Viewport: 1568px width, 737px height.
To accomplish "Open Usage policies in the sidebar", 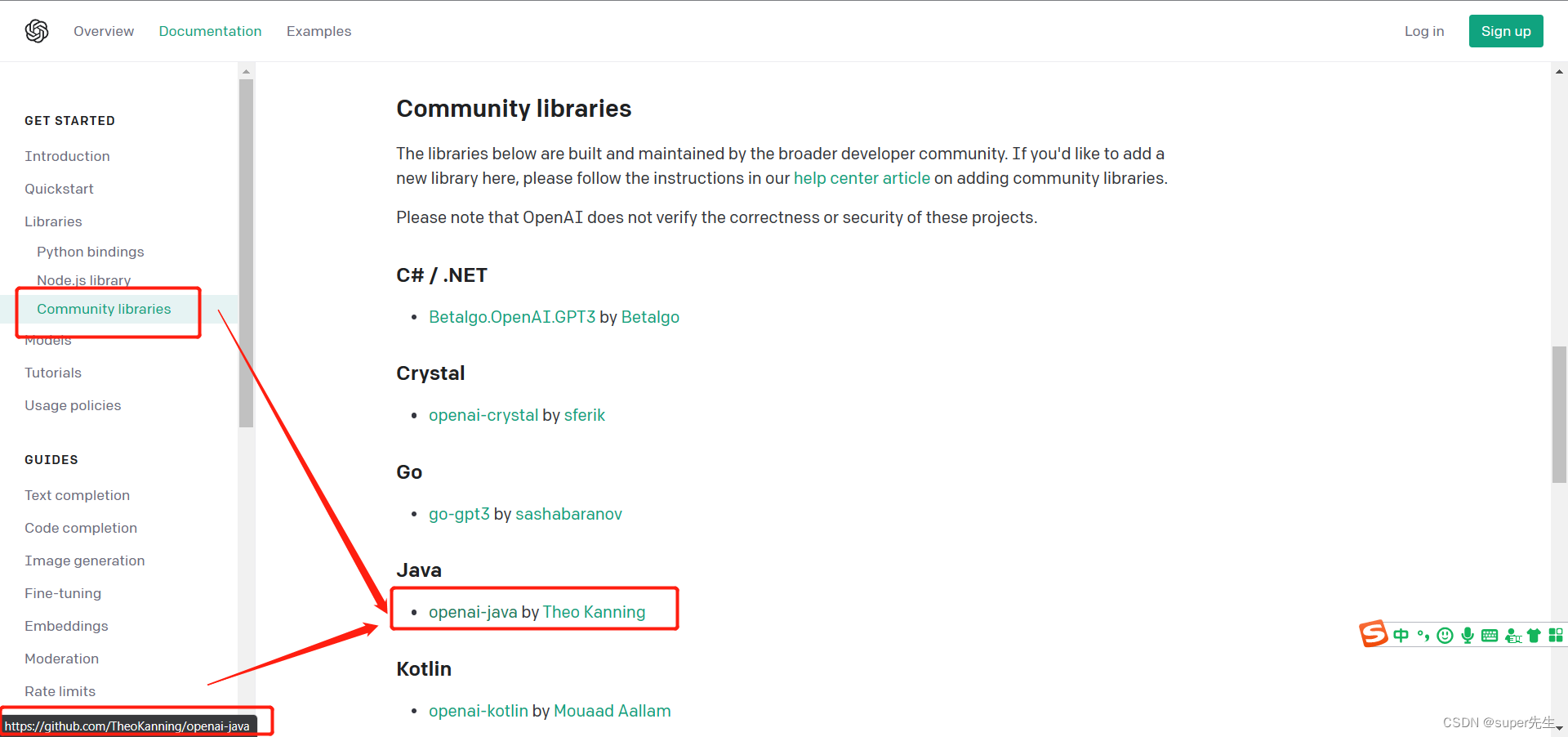I will click(73, 405).
